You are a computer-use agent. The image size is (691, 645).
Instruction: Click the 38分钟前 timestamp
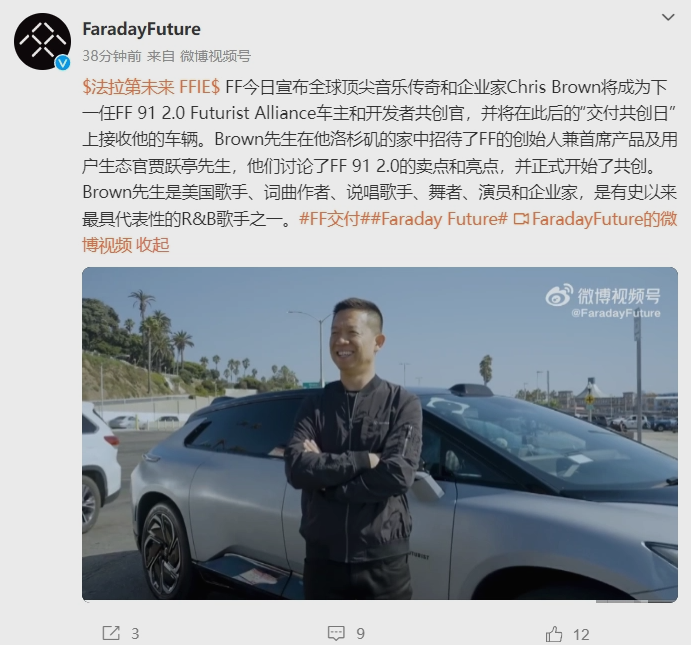112,56
